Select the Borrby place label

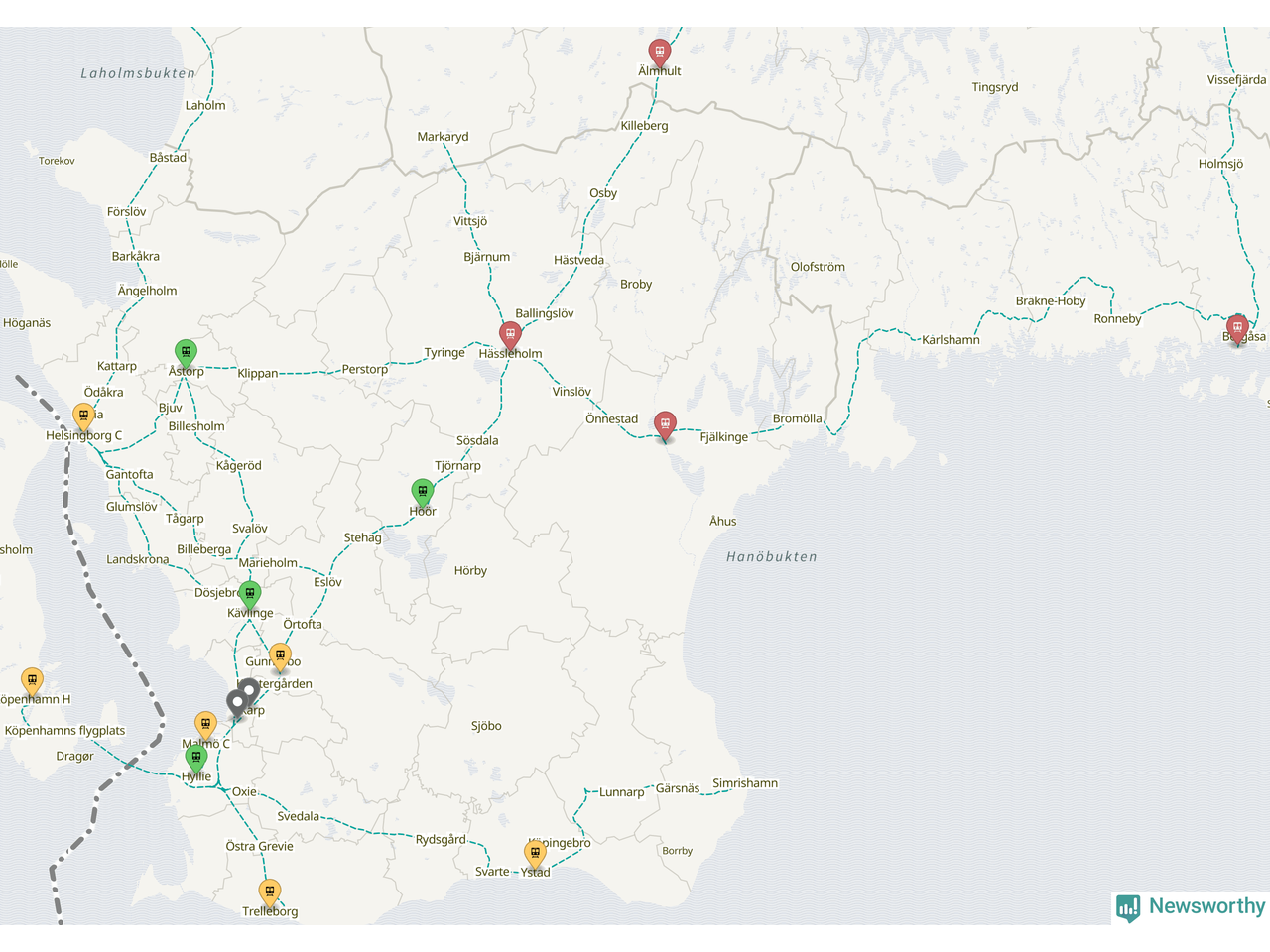[x=677, y=851]
